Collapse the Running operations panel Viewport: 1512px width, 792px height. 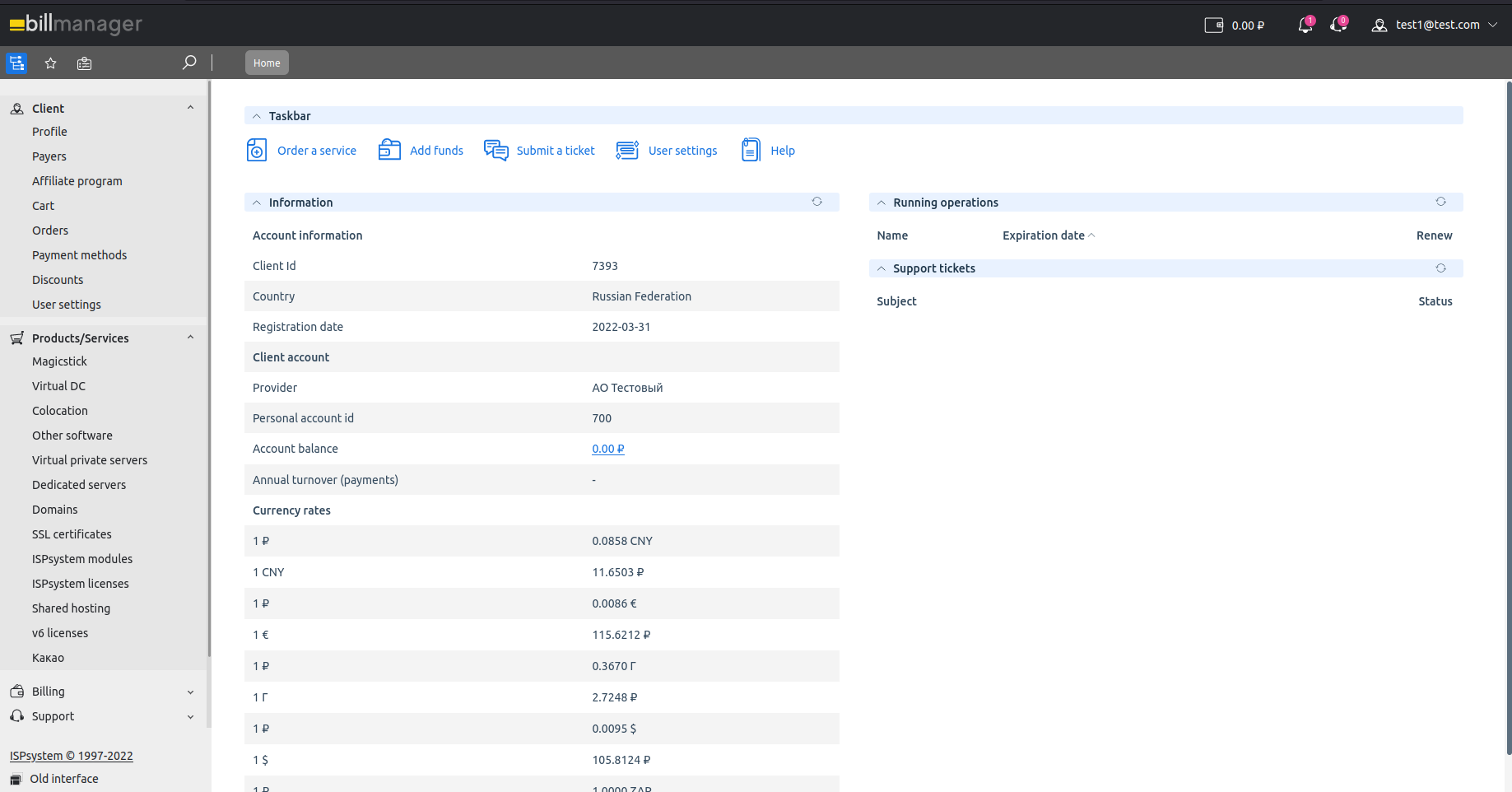882,203
